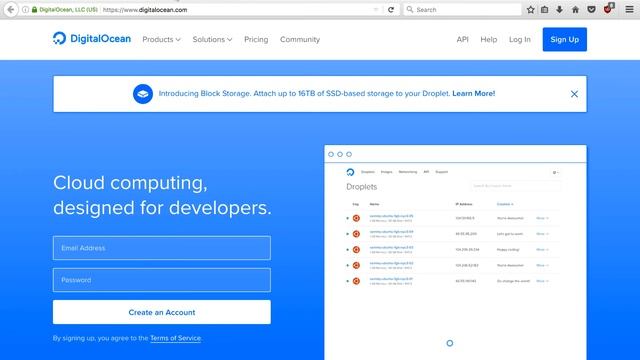Click the Block Storage round icon
The image size is (640, 360).
pyautogui.click(x=143, y=94)
